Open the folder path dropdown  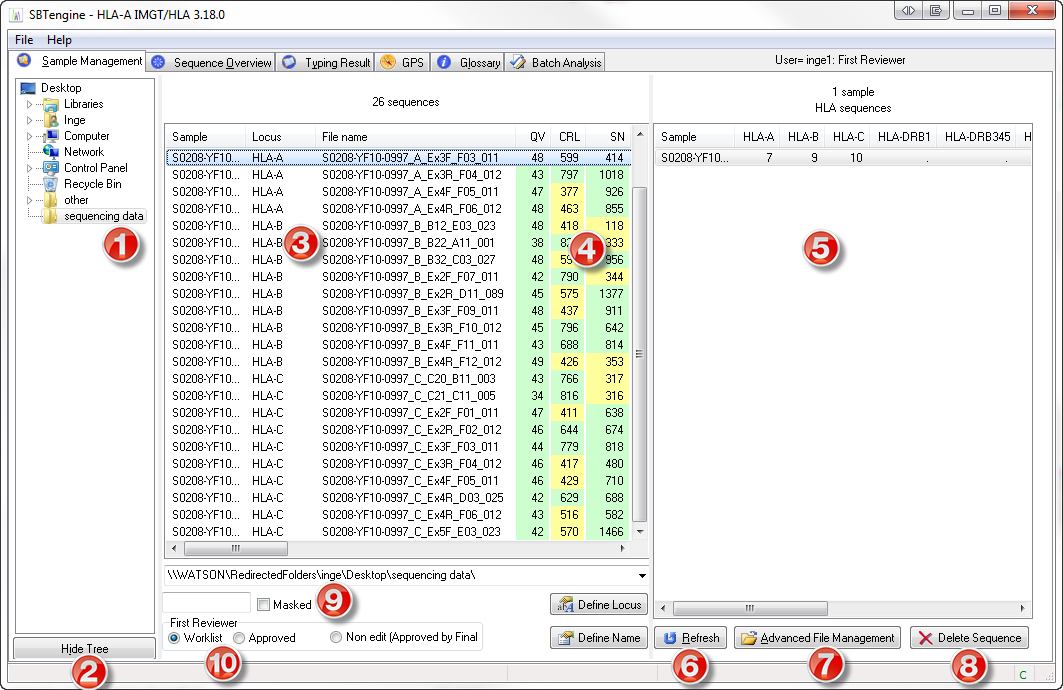(x=641, y=575)
